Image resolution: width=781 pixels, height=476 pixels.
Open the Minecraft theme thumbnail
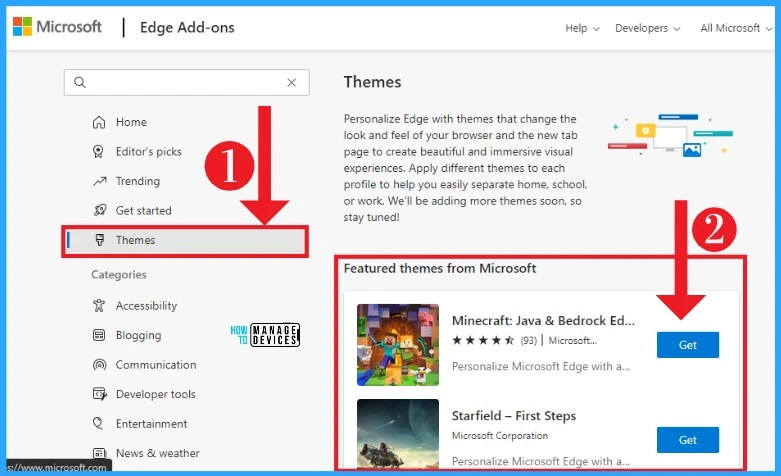point(397,345)
